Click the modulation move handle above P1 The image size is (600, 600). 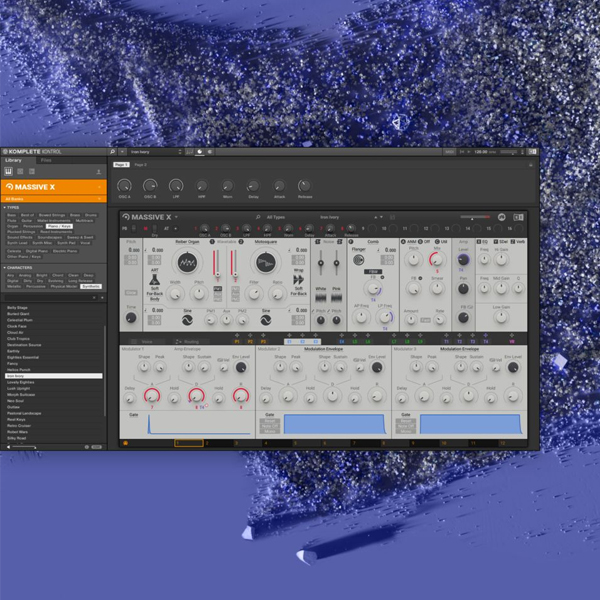tap(237, 336)
